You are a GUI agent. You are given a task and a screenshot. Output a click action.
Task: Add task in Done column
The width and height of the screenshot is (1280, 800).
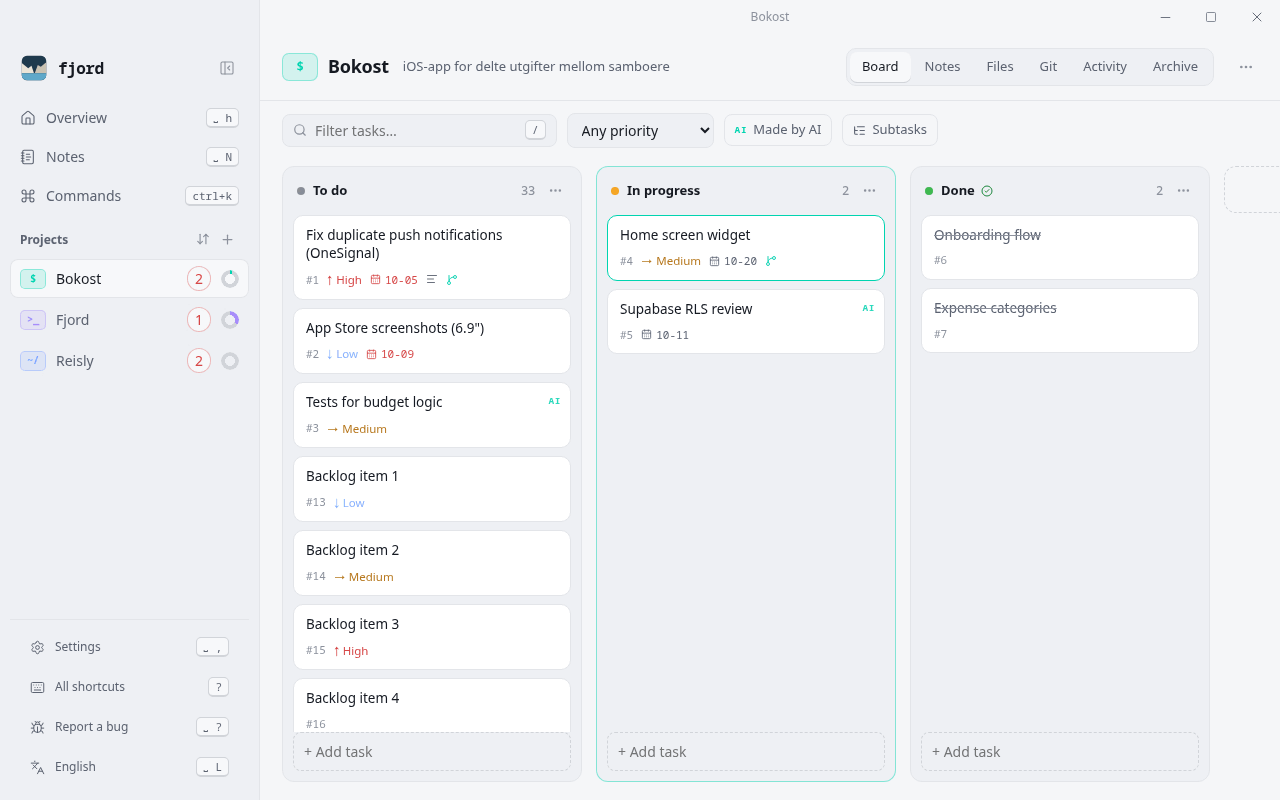click(x=1060, y=751)
